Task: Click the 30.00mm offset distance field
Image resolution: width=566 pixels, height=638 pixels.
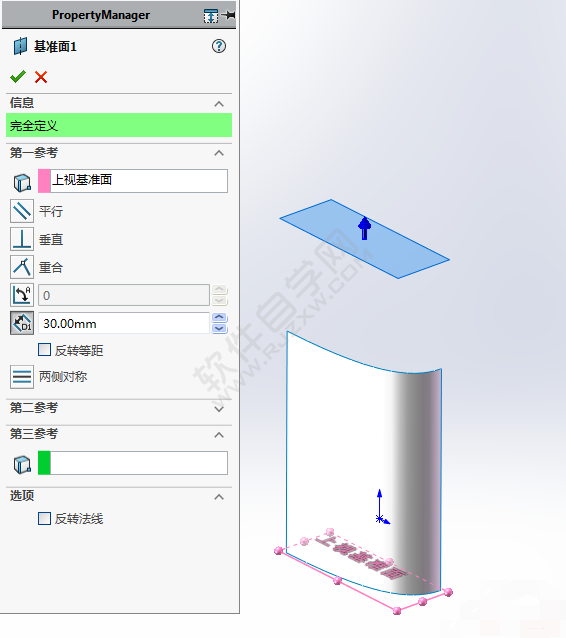Action: [124, 323]
